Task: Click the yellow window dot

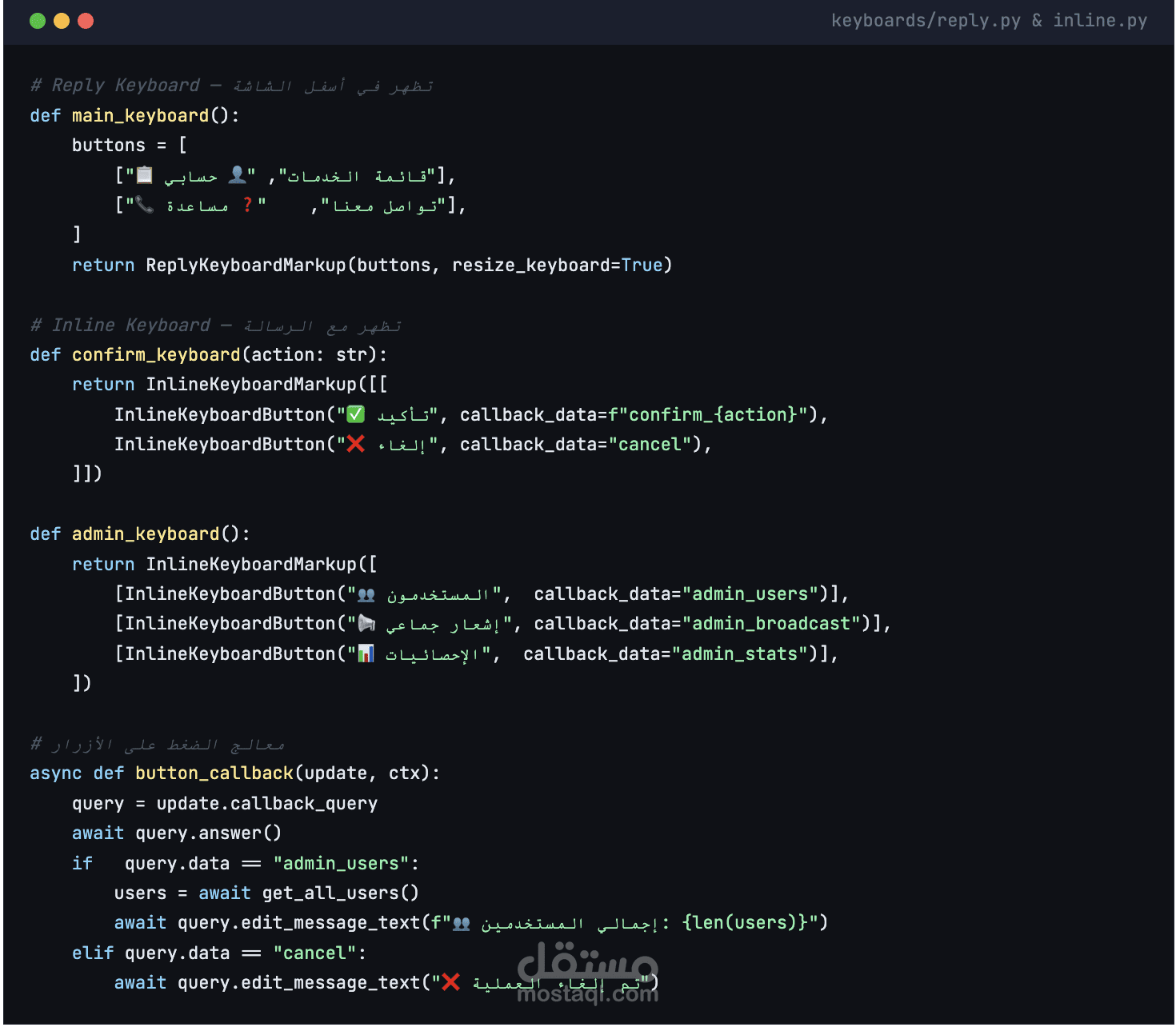Action: tap(62, 21)
